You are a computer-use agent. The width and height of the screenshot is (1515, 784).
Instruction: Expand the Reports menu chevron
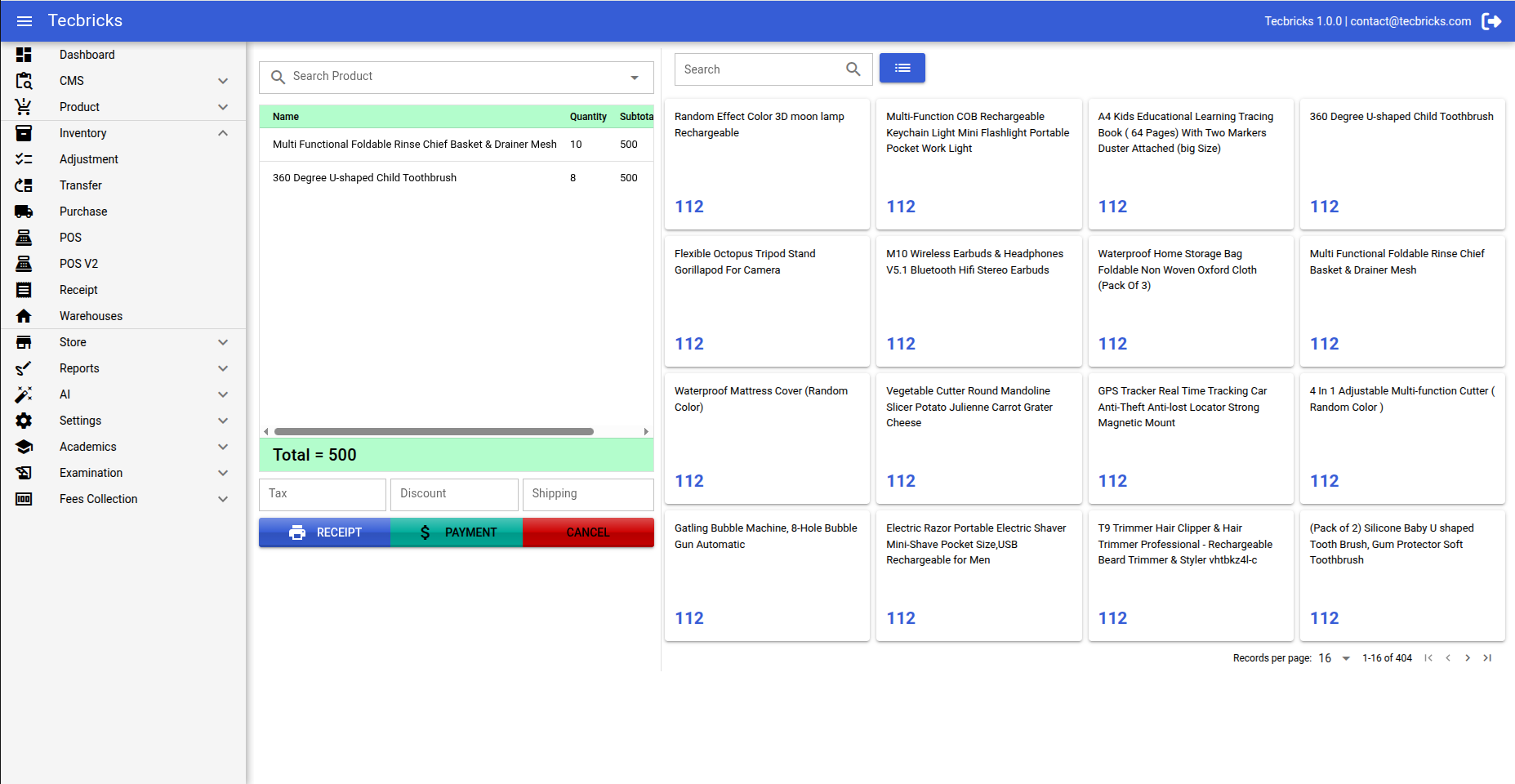coord(223,368)
